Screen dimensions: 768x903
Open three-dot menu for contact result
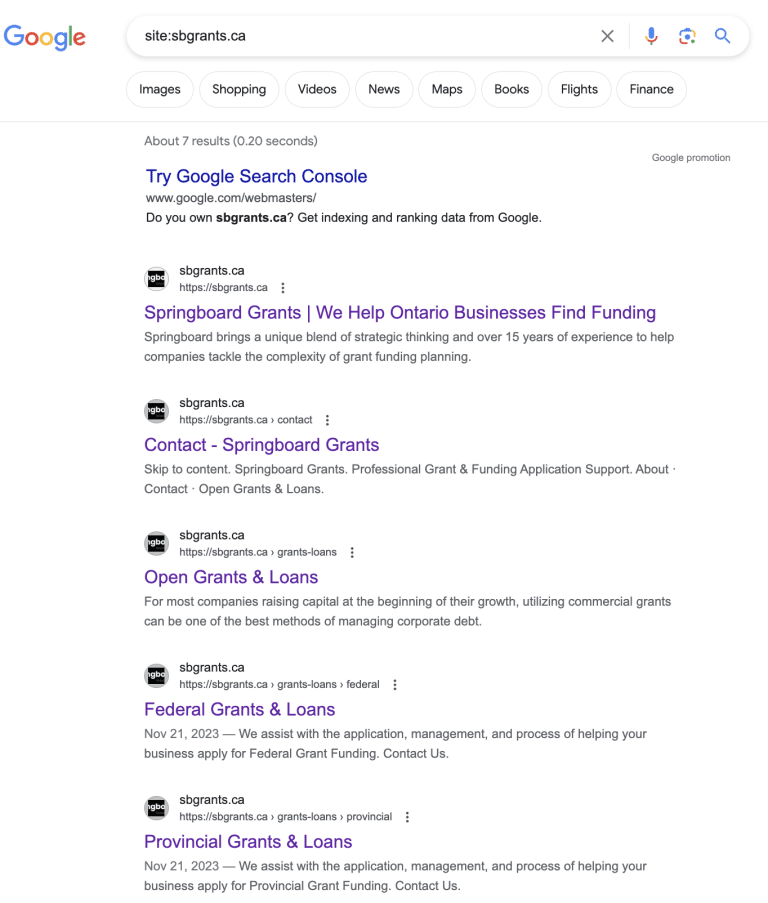(327, 420)
